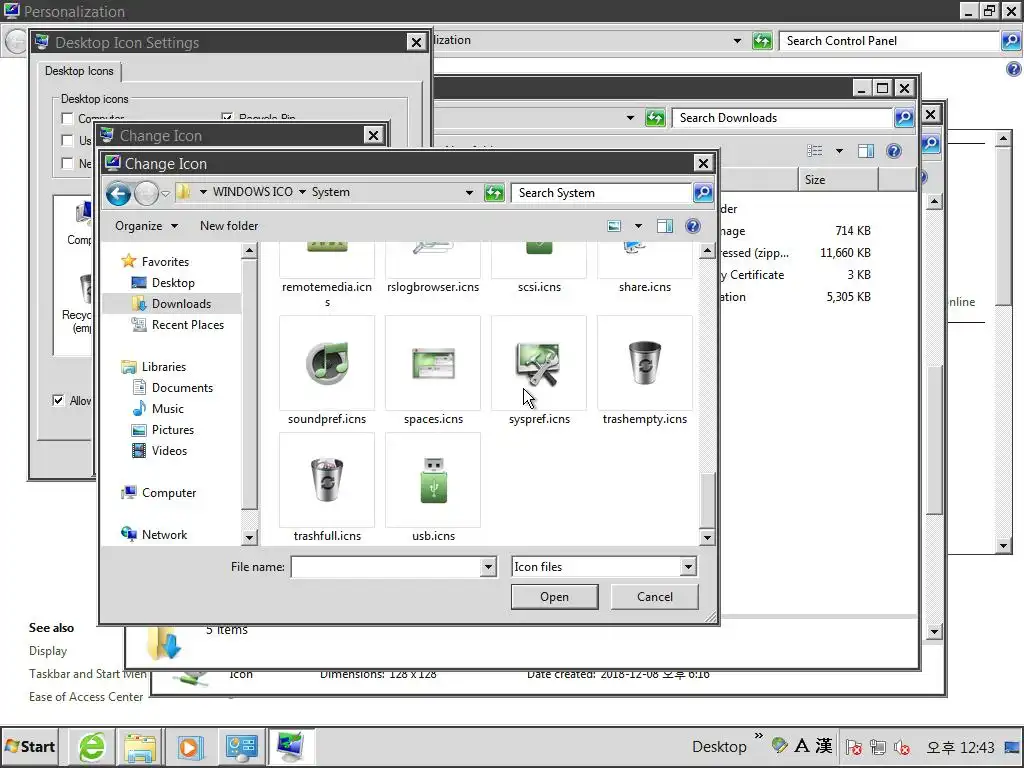The height and width of the screenshot is (768, 1024).
Task: Select Network in the navigation pane
Action: coord(164,535)
